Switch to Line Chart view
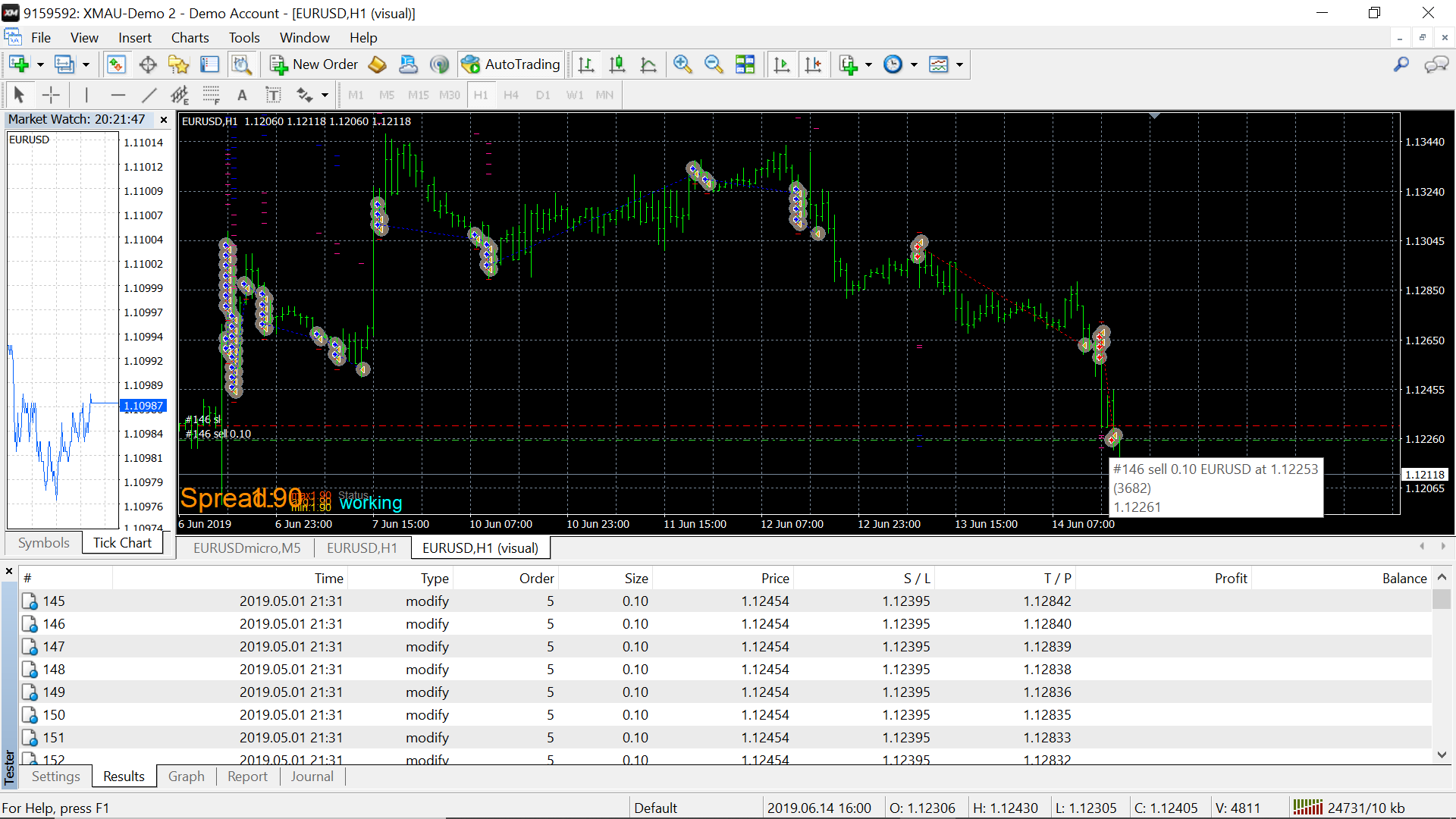 tap(648, 64)
